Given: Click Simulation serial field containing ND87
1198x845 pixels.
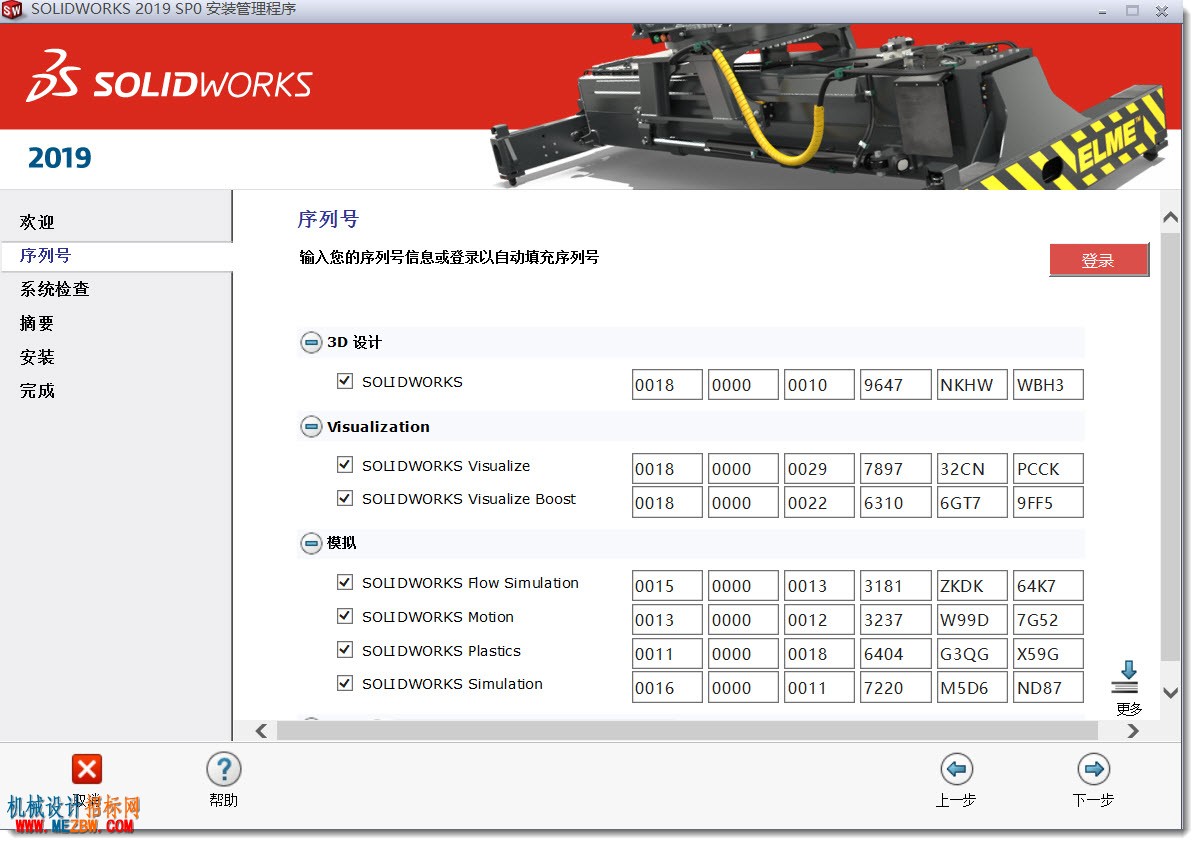Looking at the screenshot, I should click(1048, 688).
